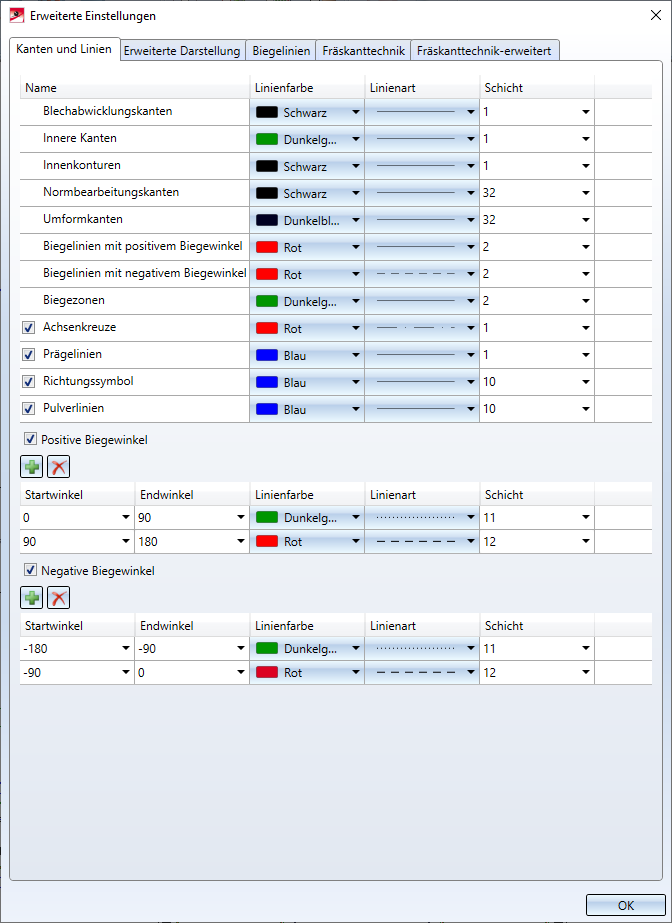This screenshot has height=923, width=672.
Task: Open Linienfarbe dropdown for Biegezonen
Action: [356, 301]
